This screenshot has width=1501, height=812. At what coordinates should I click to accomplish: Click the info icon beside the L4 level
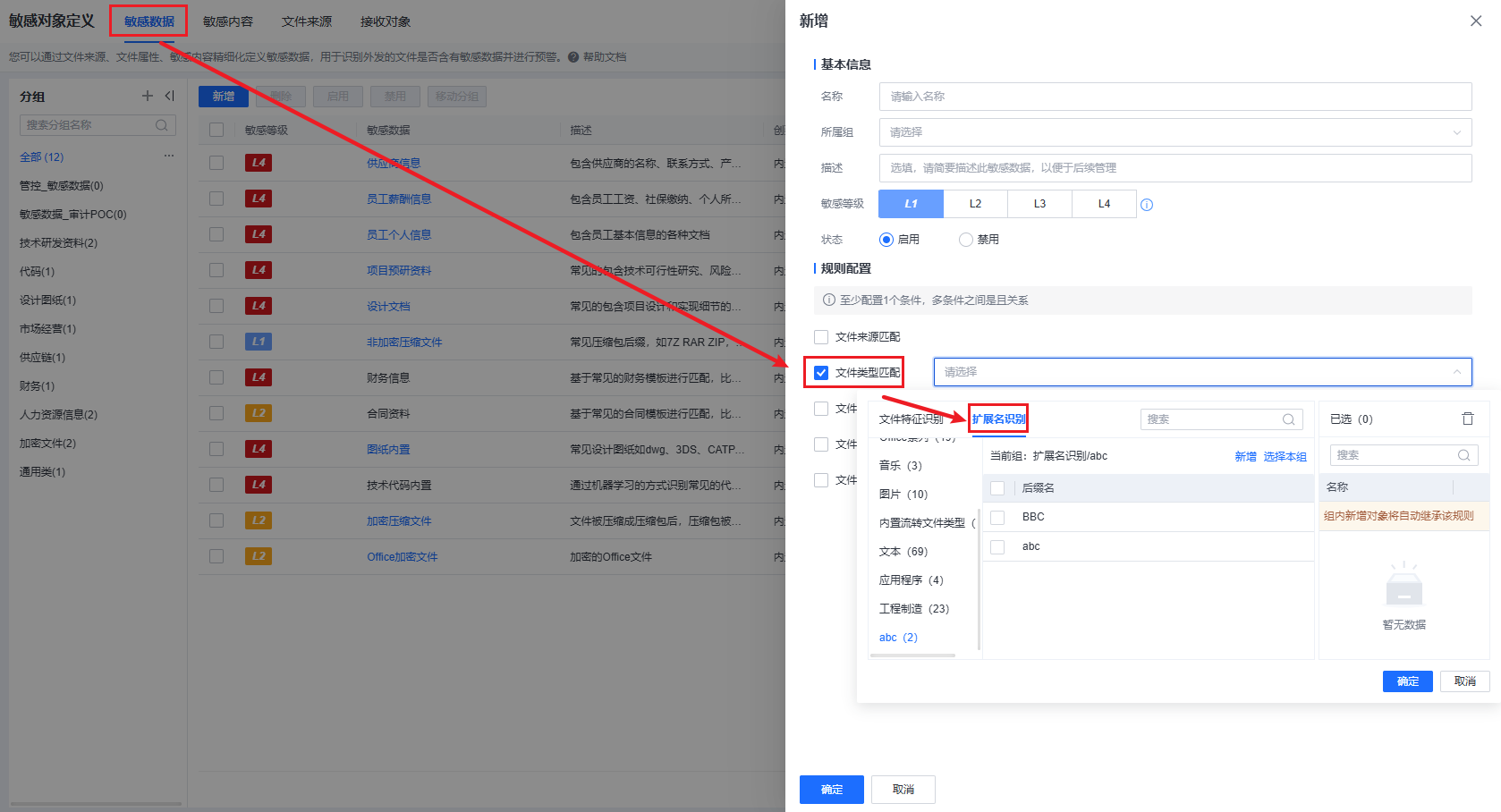point(1147,205)
